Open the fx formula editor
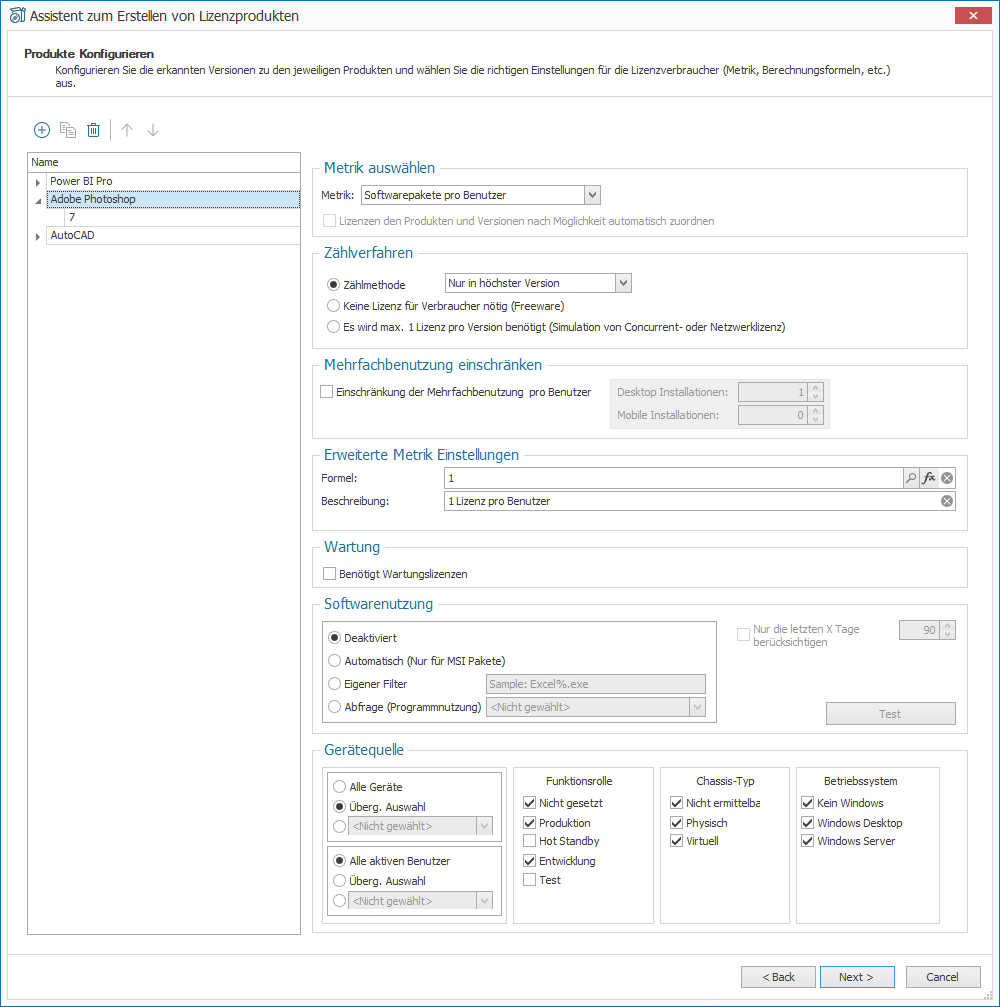This screenshot has width=1000, height=1007. 929,478
